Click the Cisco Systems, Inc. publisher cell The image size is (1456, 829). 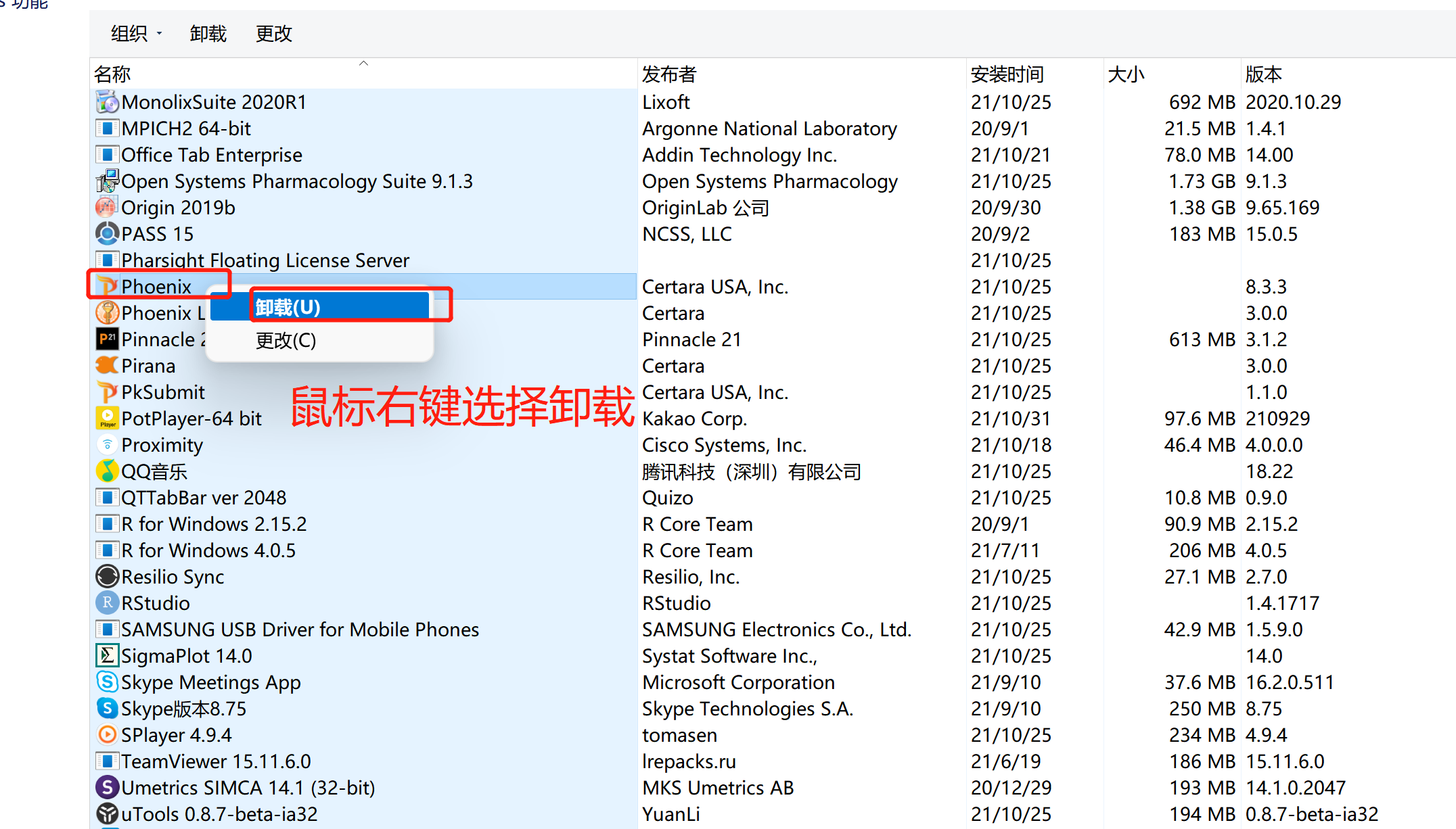coord(724,445)
